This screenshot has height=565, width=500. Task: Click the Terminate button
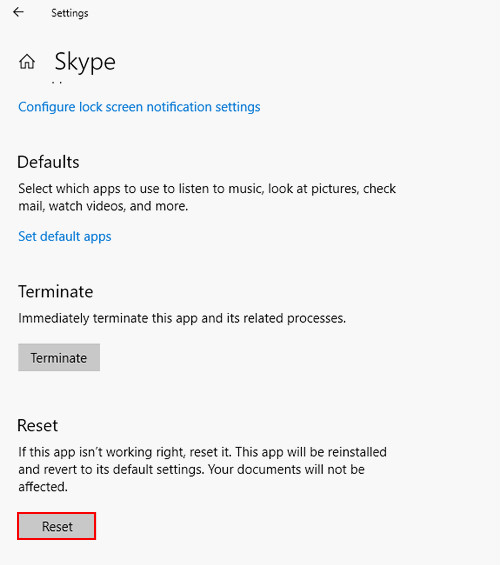[59, 357]
